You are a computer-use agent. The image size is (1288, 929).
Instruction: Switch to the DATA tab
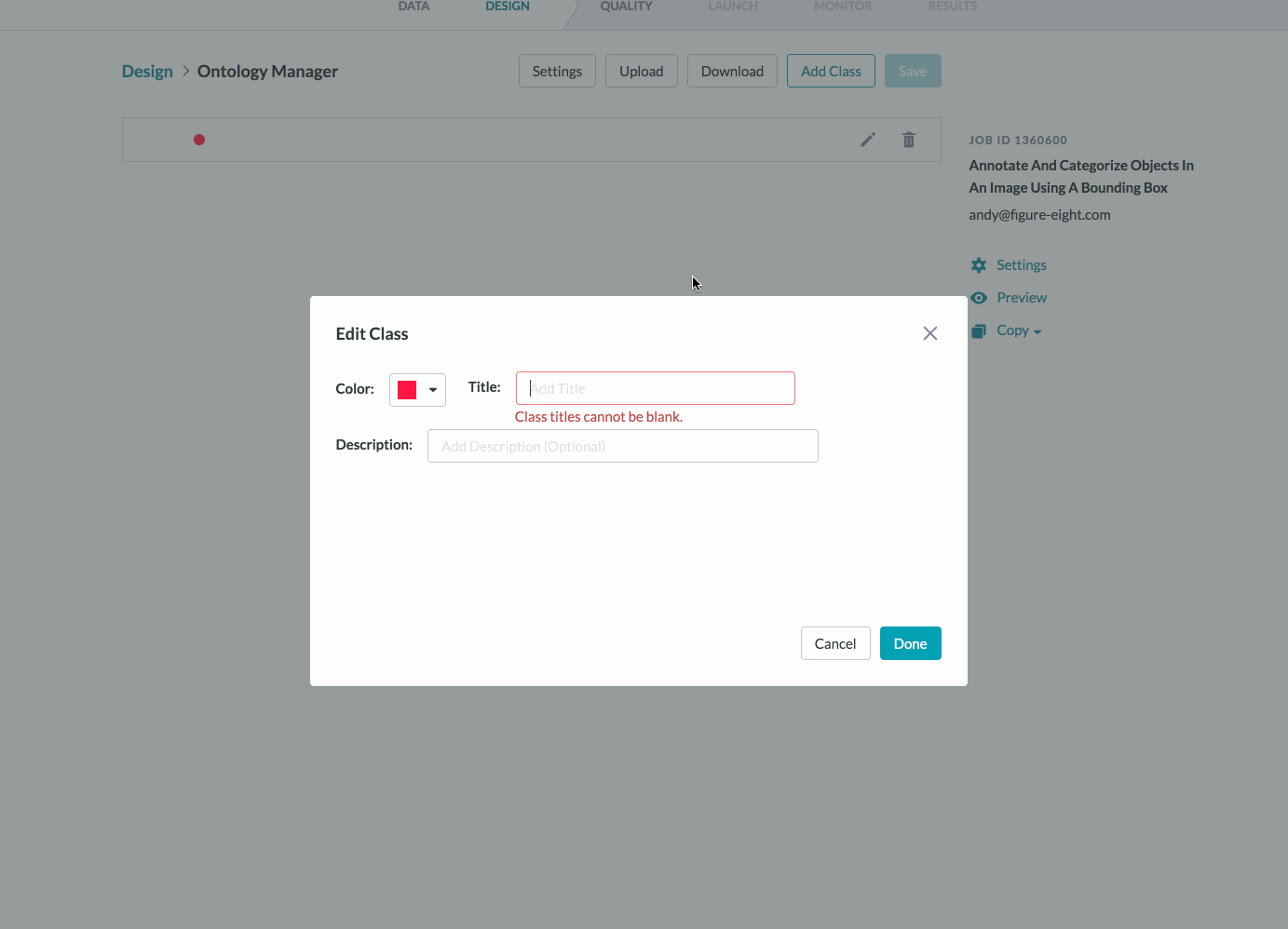click(x=414, y=7)
